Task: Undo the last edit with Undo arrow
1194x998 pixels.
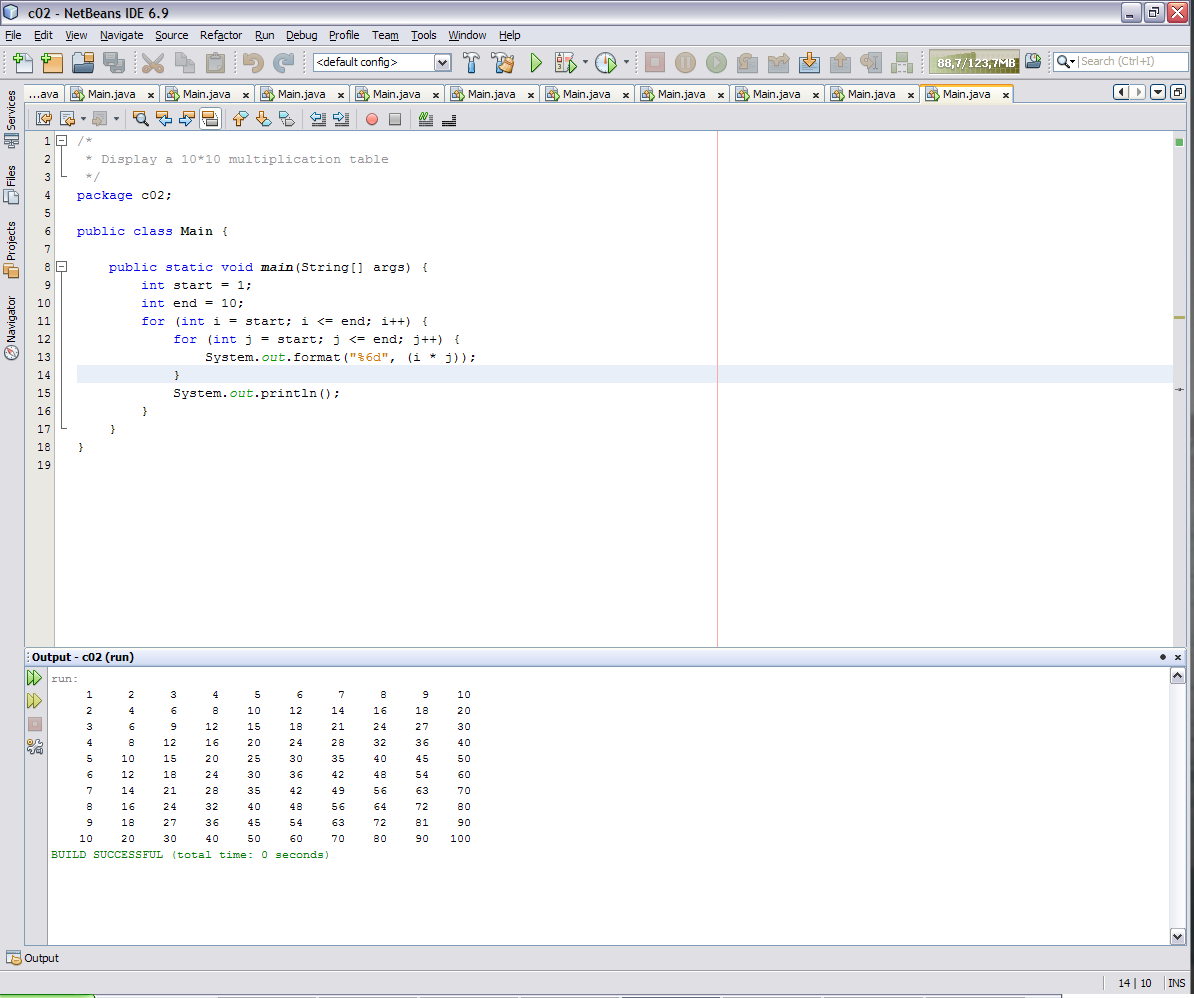Action: [253, 62]
